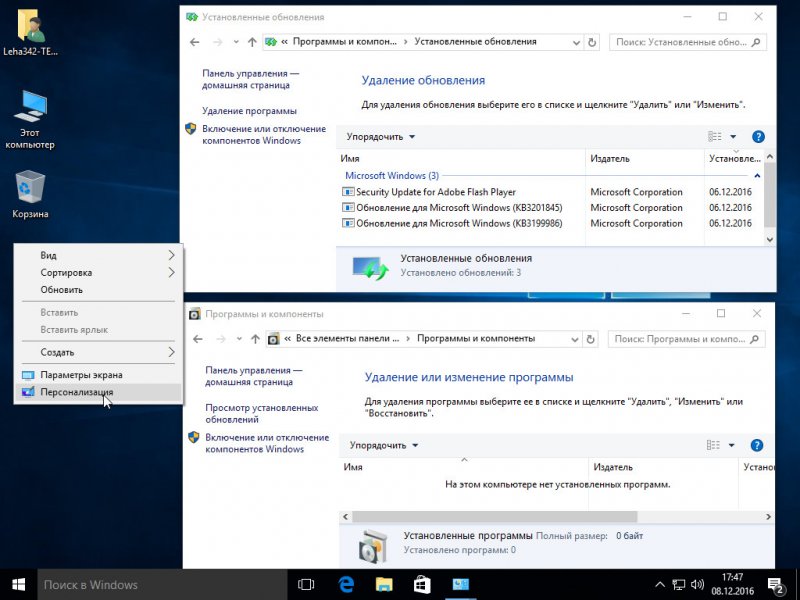Open the Windows Start menu
The width and height of the screenshot is (800, 600).
(18, 585)
